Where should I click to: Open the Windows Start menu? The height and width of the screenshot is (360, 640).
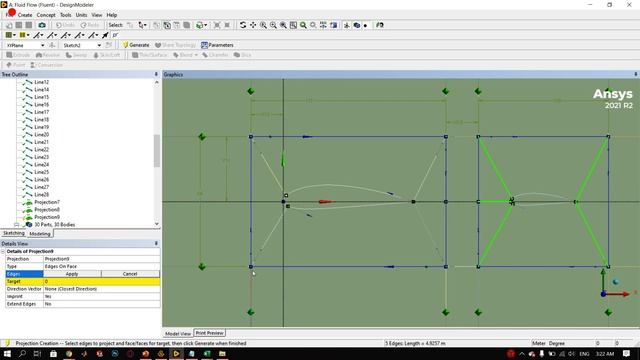click(7, 353)
